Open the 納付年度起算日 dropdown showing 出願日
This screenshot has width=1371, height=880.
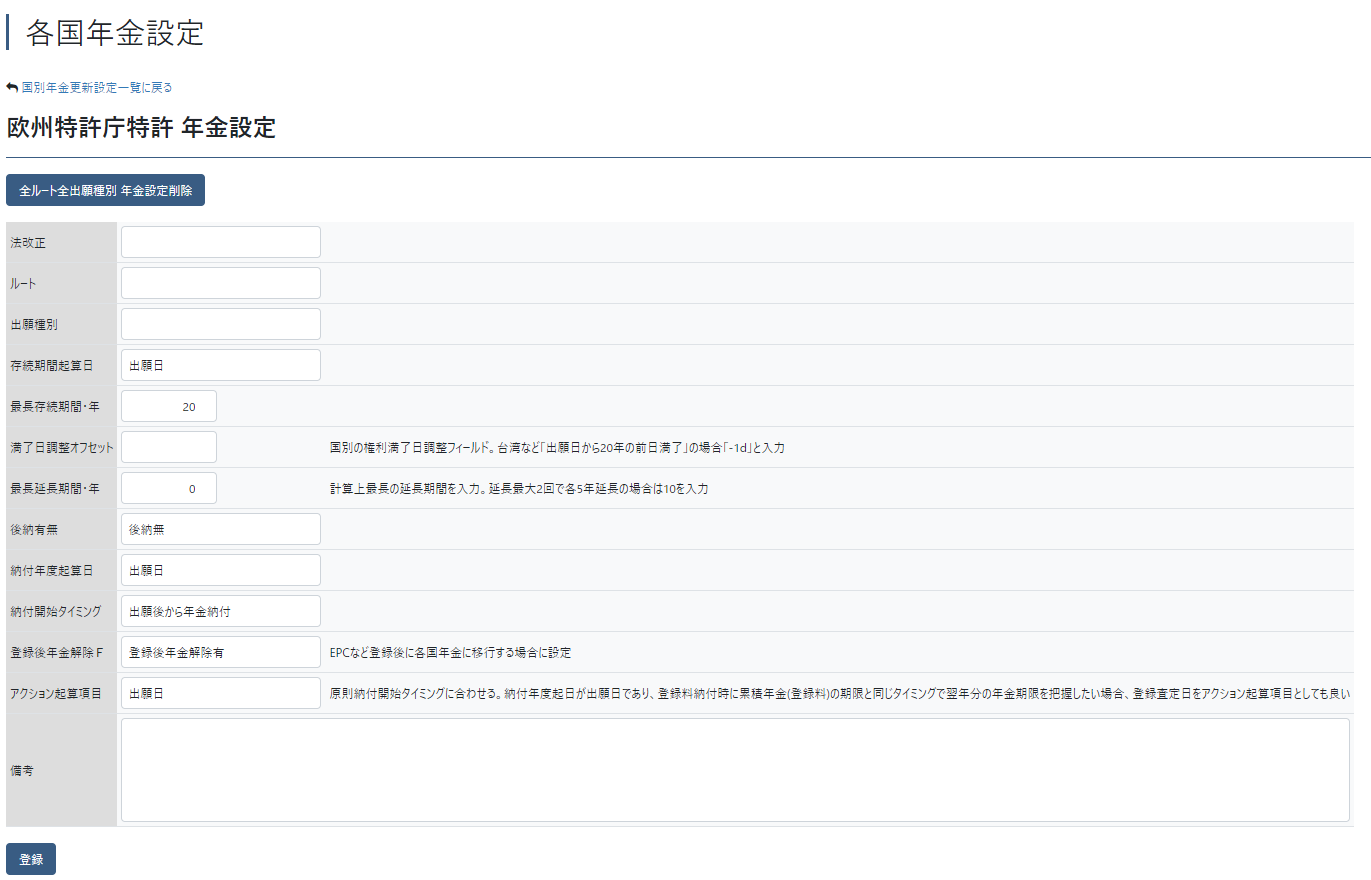[x=221, y=570]
